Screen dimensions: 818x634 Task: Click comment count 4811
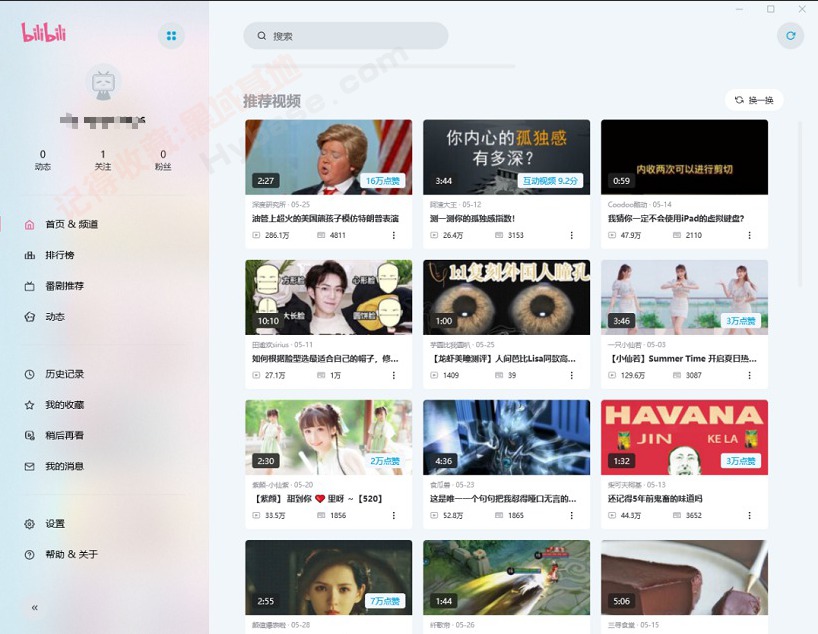tap(332, 235)
